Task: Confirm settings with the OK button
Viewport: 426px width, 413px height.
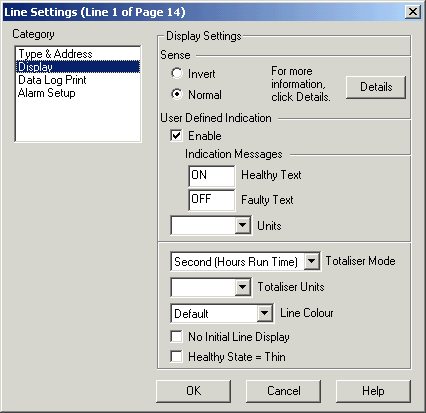Action: (x=193, y=391)
